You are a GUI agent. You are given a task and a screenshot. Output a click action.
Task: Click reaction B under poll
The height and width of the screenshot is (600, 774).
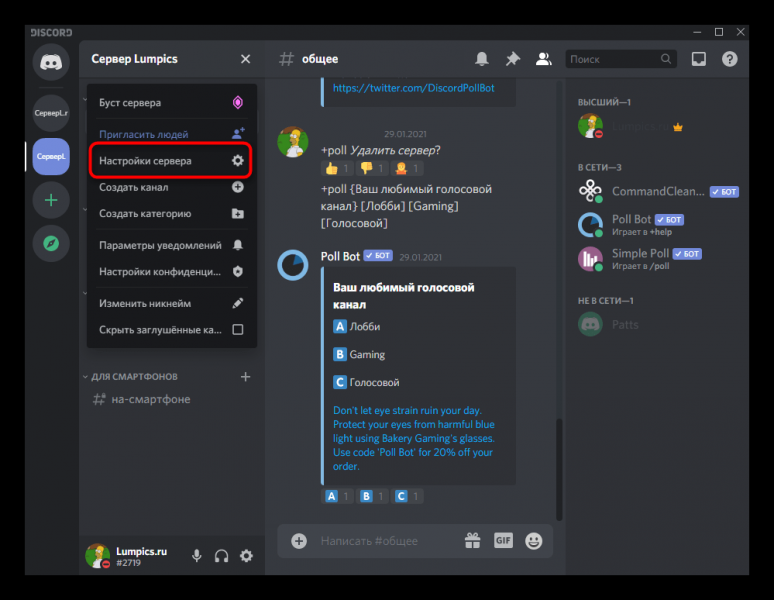[x=372, y=496]
